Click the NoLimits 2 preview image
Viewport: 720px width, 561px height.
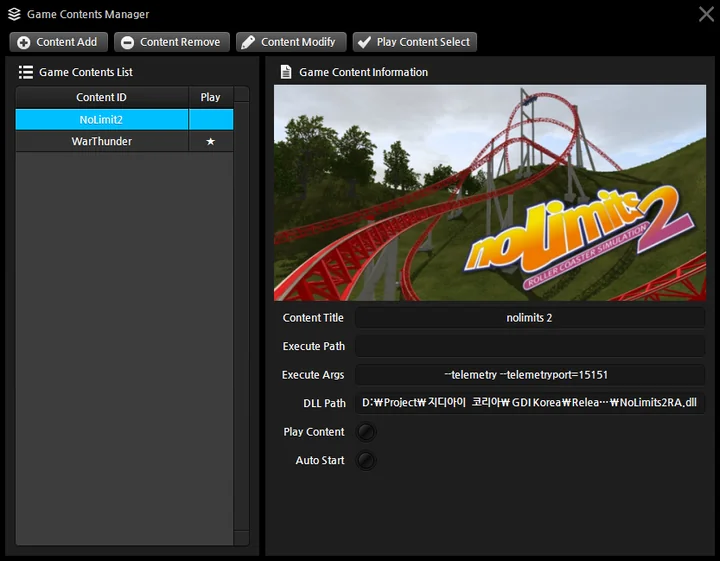pyautogui.click(x=490, y=193)
